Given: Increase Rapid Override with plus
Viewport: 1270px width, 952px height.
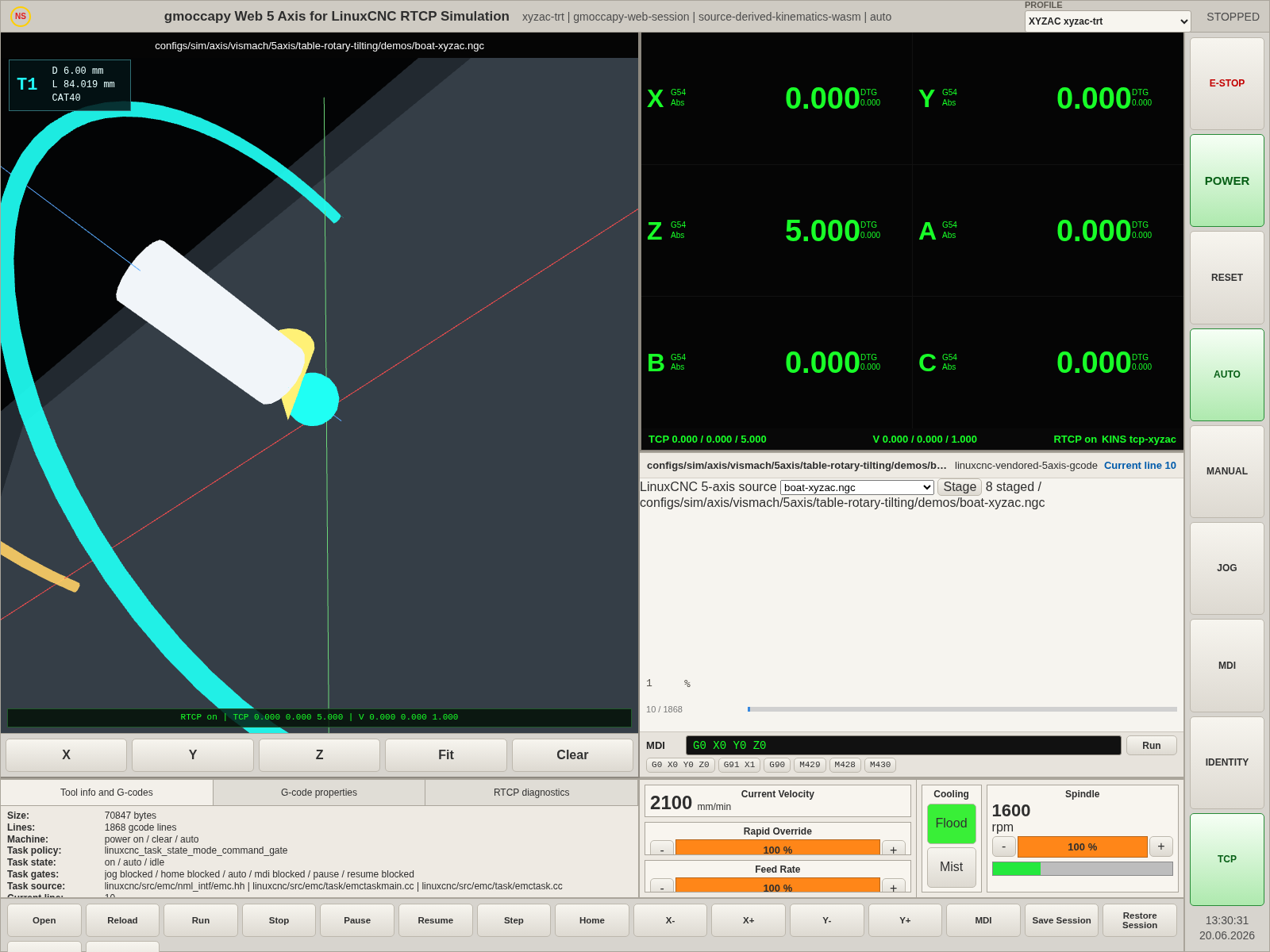Looking at the screenshot, I should coord(894,849).
